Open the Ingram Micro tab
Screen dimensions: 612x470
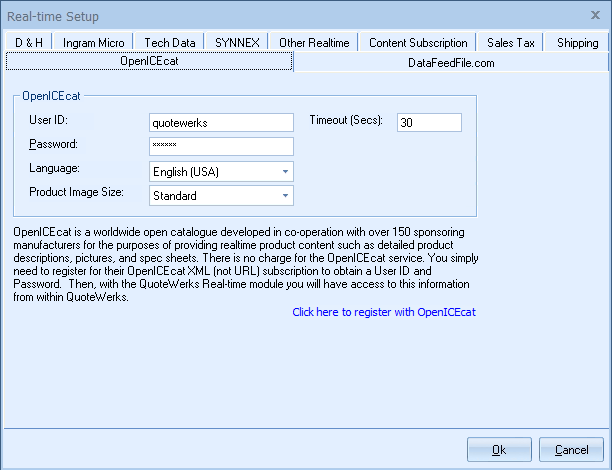(x=93, y=42)
